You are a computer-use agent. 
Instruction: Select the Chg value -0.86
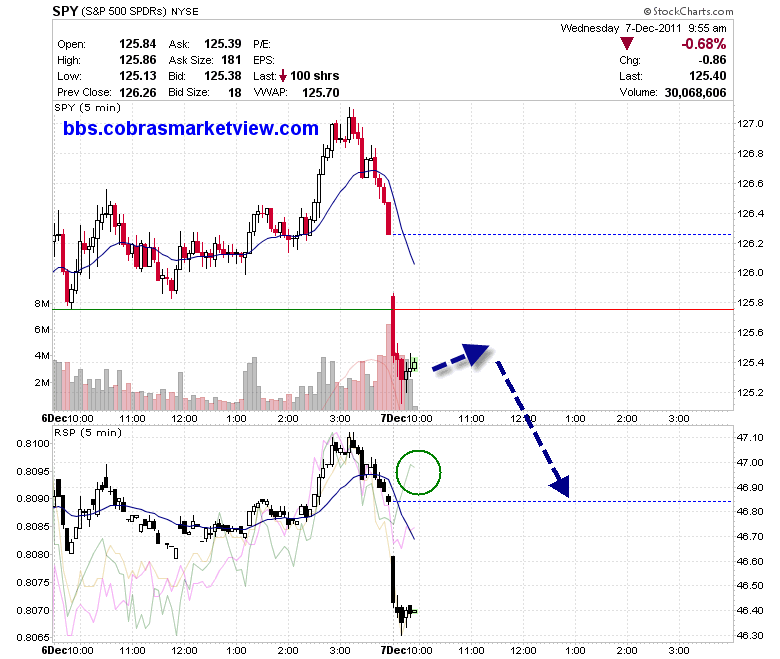tap(712, 60)
